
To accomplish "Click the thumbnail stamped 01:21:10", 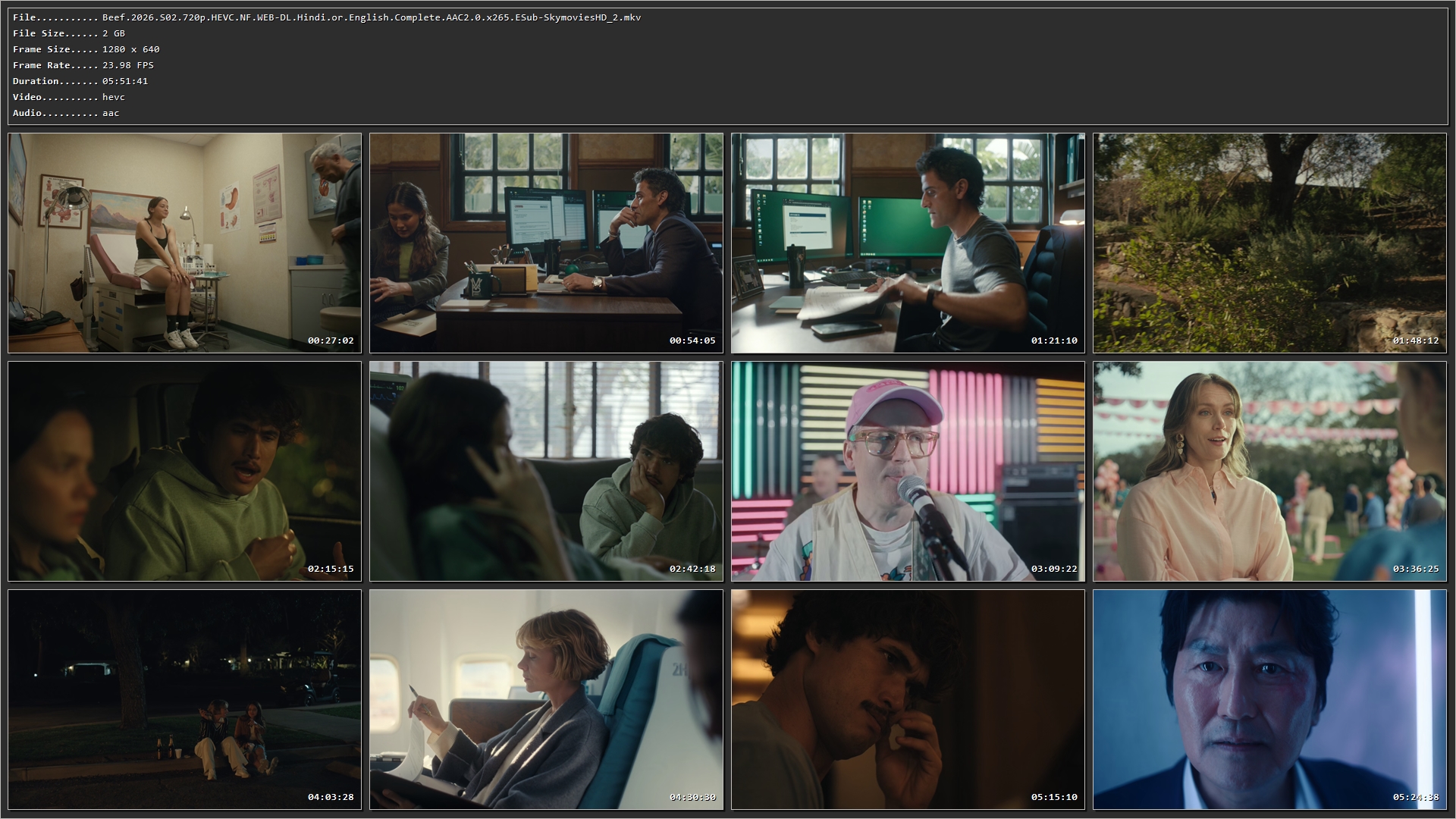I will [908, 243].
